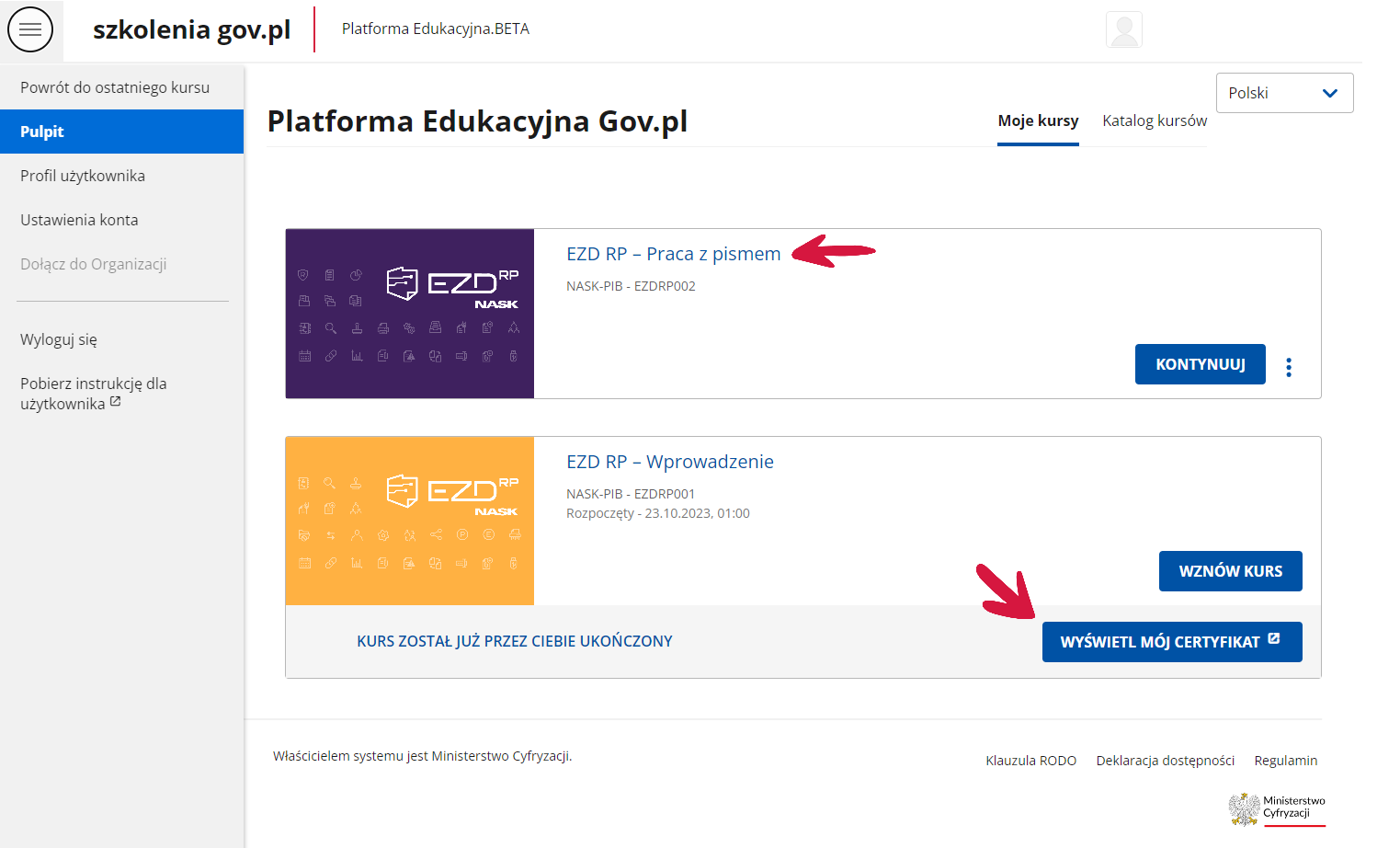Open Profil użytkownika from sidebar

click(83, 176)
